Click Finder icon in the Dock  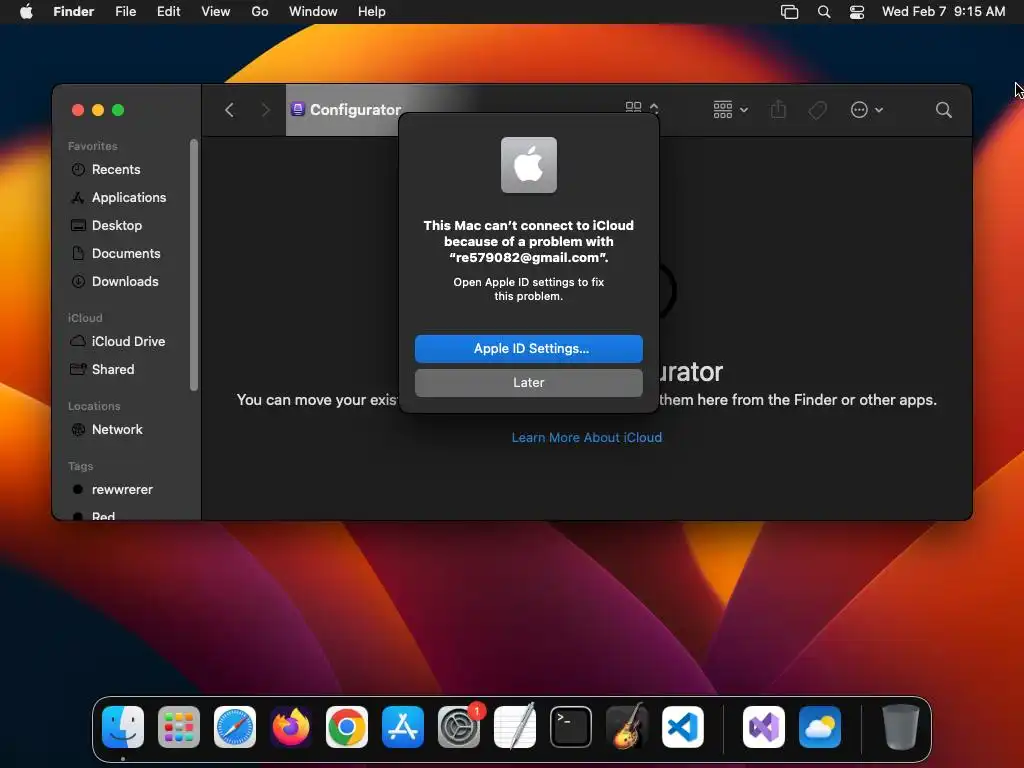(123, 727)
